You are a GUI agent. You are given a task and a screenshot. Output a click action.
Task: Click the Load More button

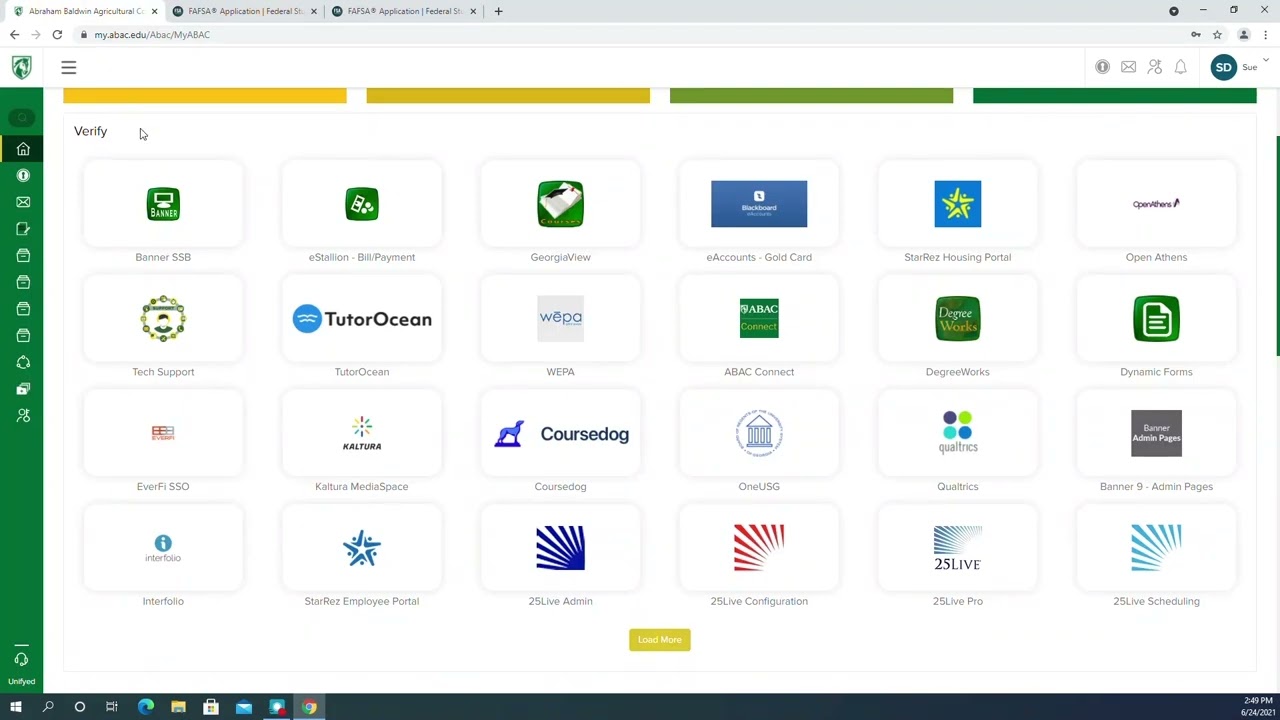[x=660, y=640]
